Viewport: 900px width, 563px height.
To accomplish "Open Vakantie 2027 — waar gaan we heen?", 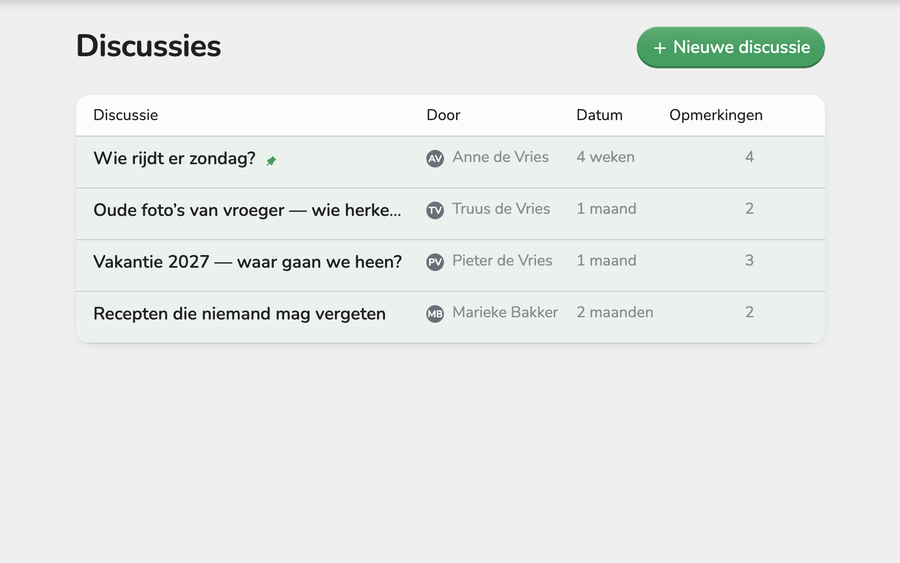I will click(247, 262).
